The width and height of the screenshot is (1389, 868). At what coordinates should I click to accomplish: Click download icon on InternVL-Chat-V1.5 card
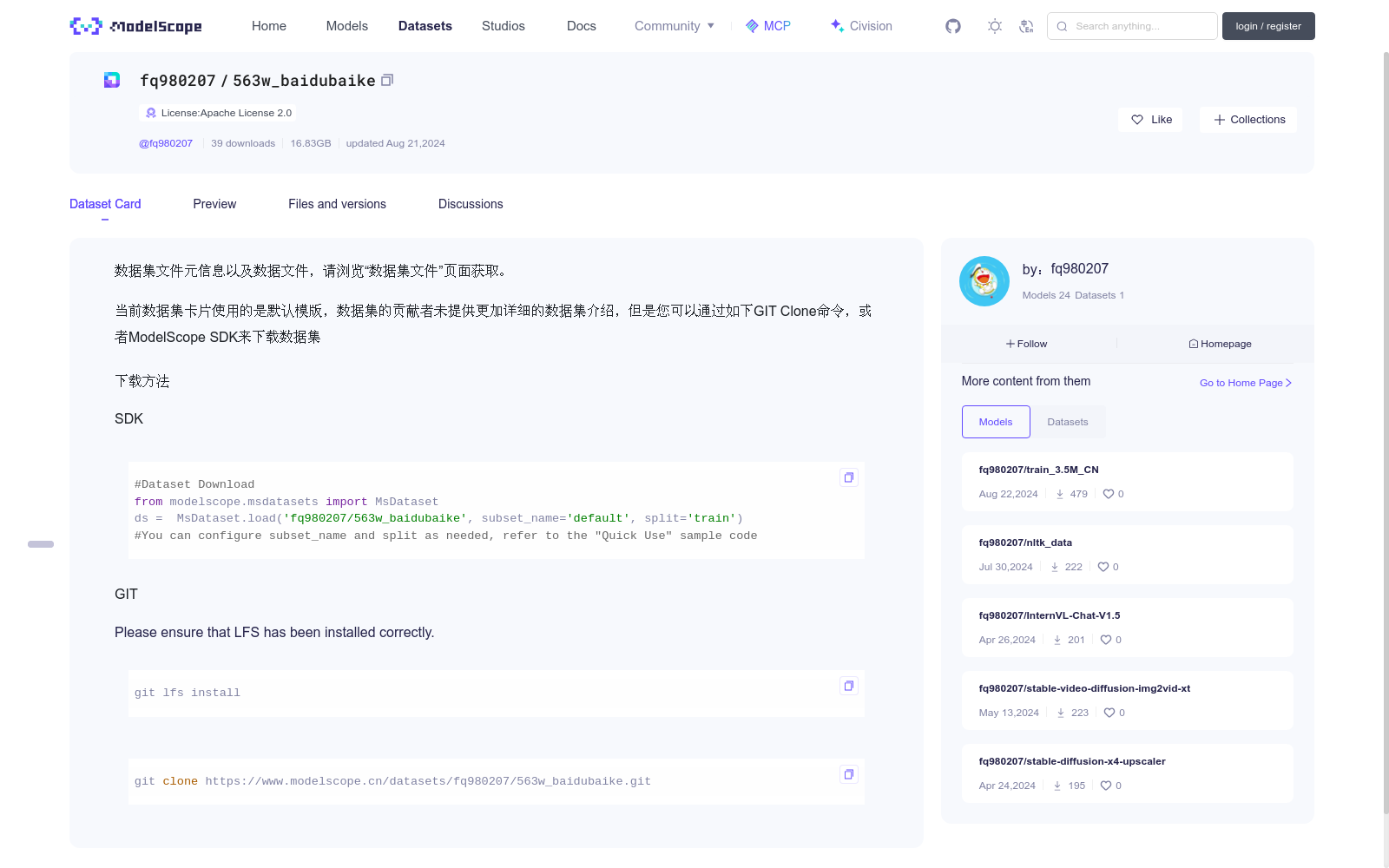tap(1057, 640)
